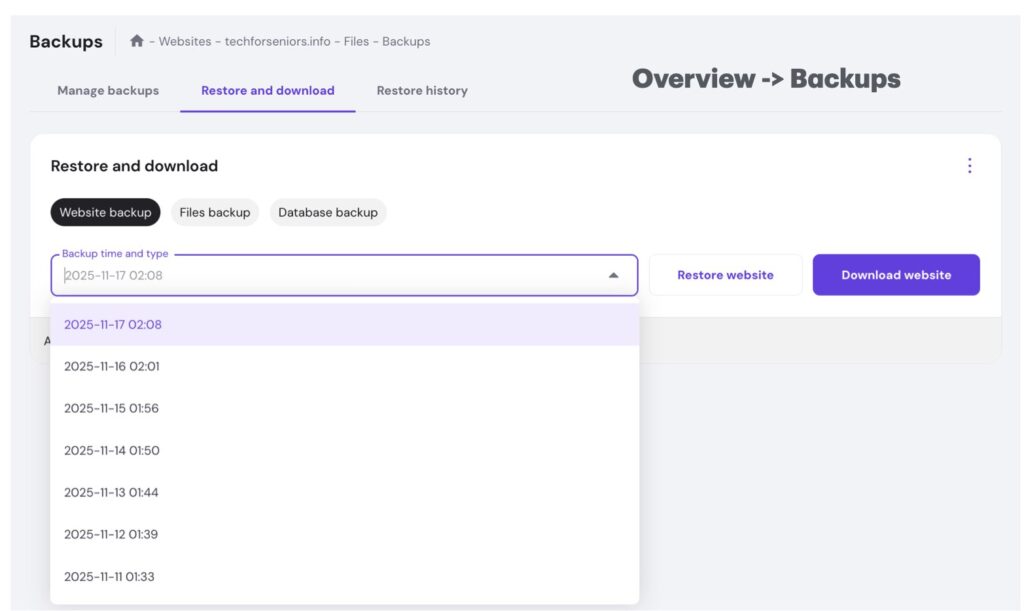Click the home icon in the breadcrumb

click(137, 41)
